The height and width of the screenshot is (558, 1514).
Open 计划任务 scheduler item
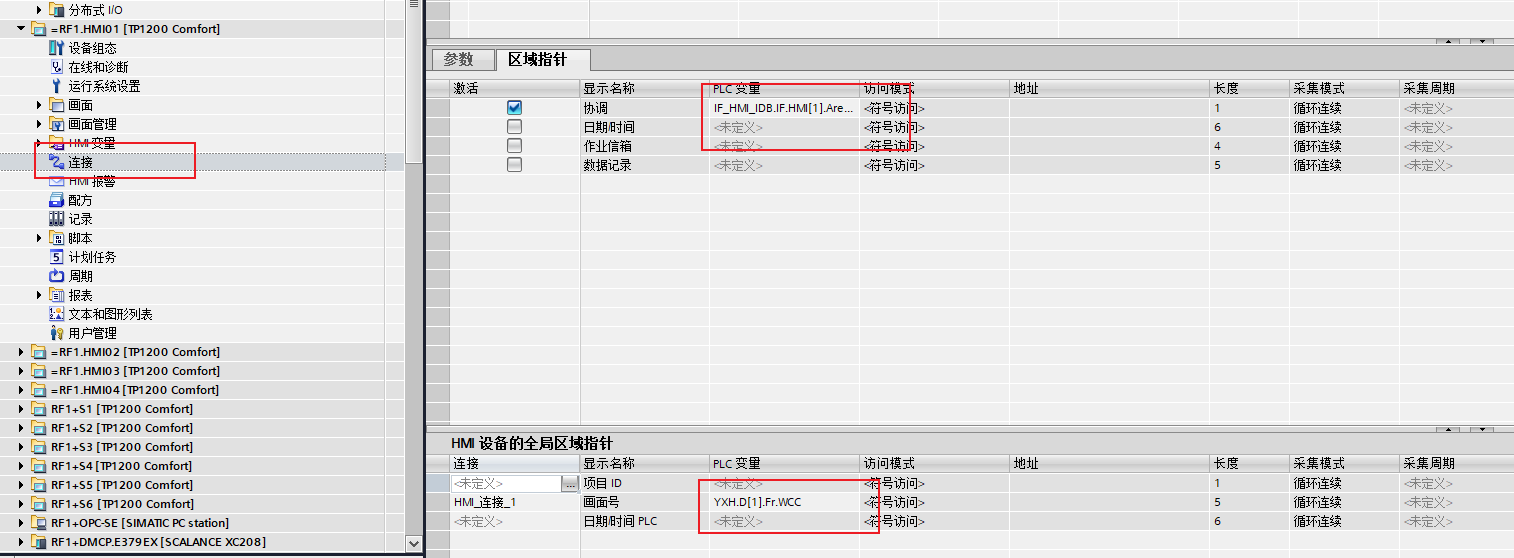tap(92, 257)
